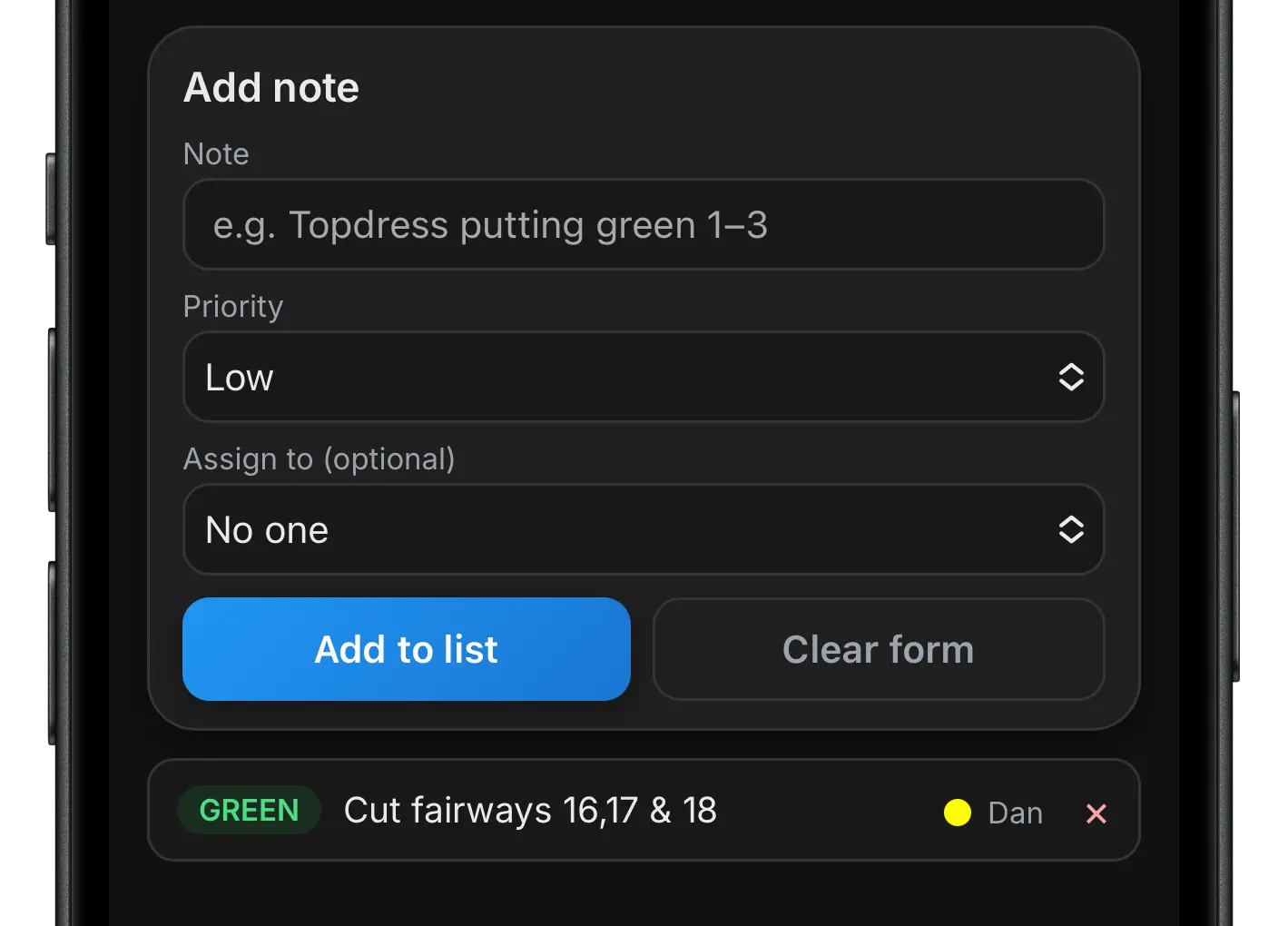Click the Add note heading
The height and width of the screenshot is (926, 1288).
(x=271, y=88)
